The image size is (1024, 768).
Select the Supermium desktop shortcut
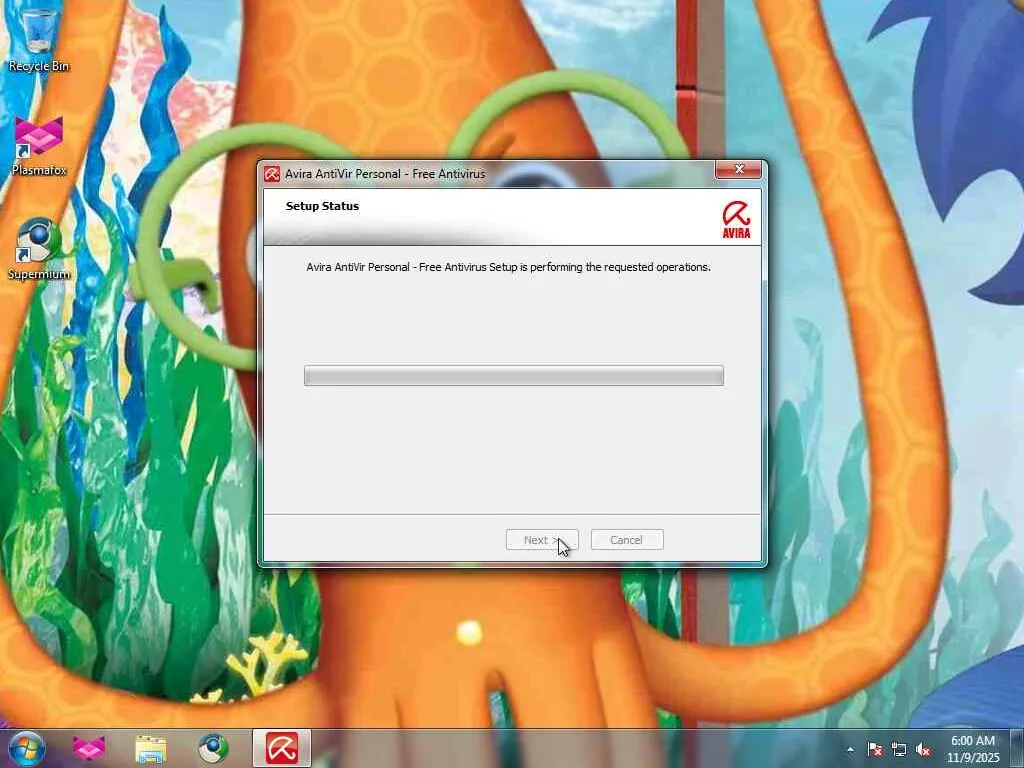39,249
